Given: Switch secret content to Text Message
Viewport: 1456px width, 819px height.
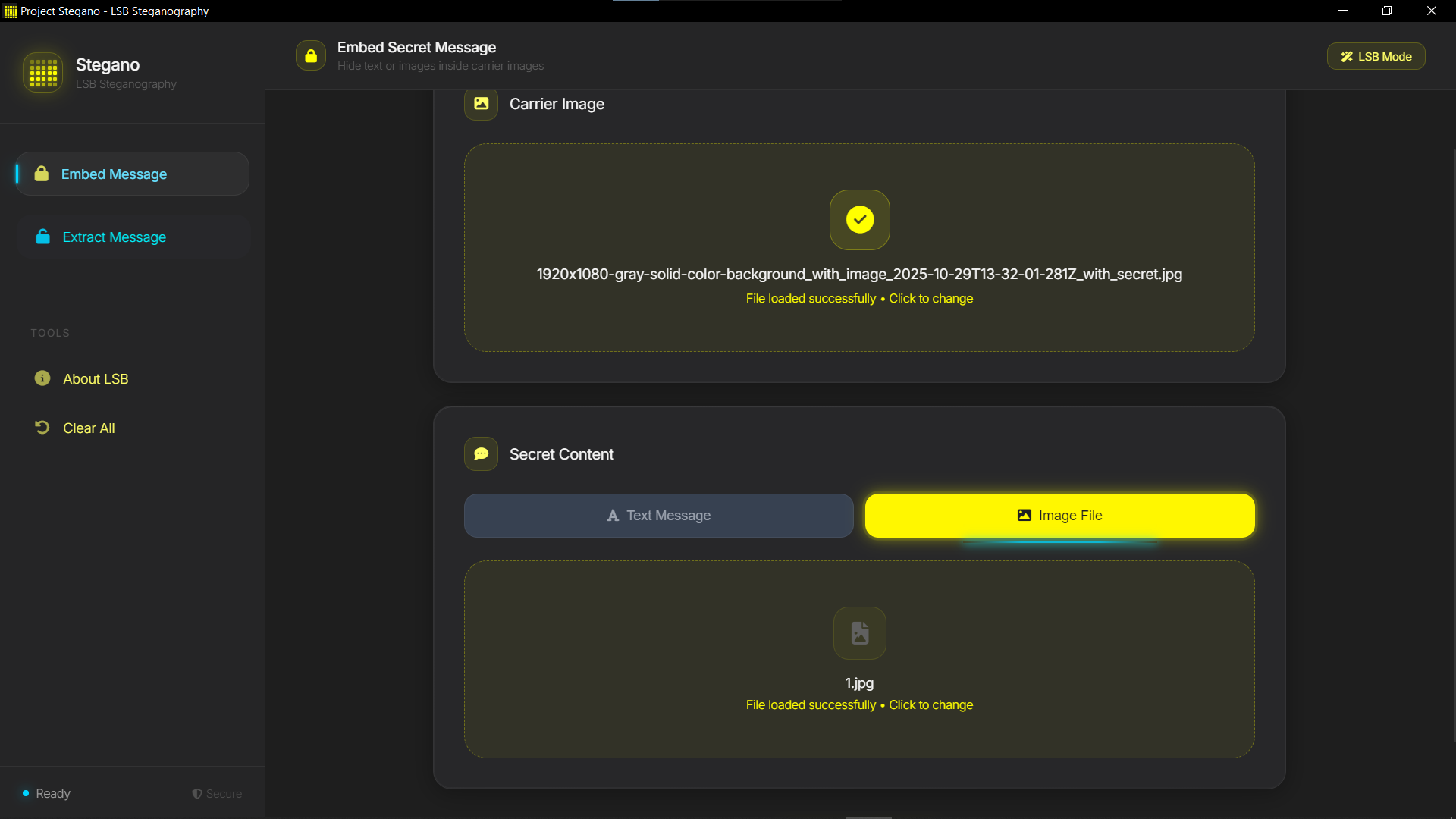Looking at the screenshot, I should point(658,516).
